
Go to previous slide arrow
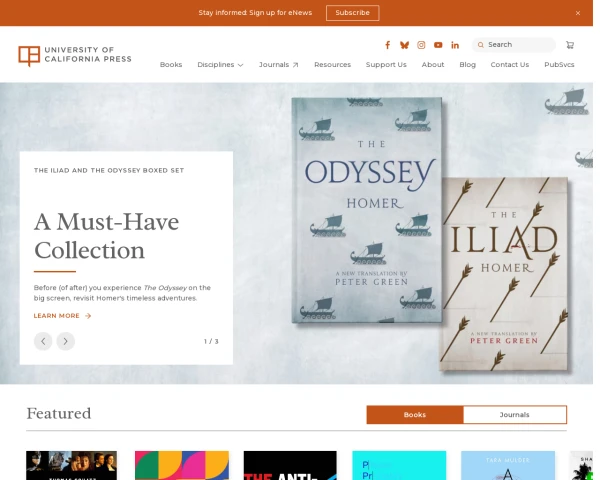coord(43,341)
